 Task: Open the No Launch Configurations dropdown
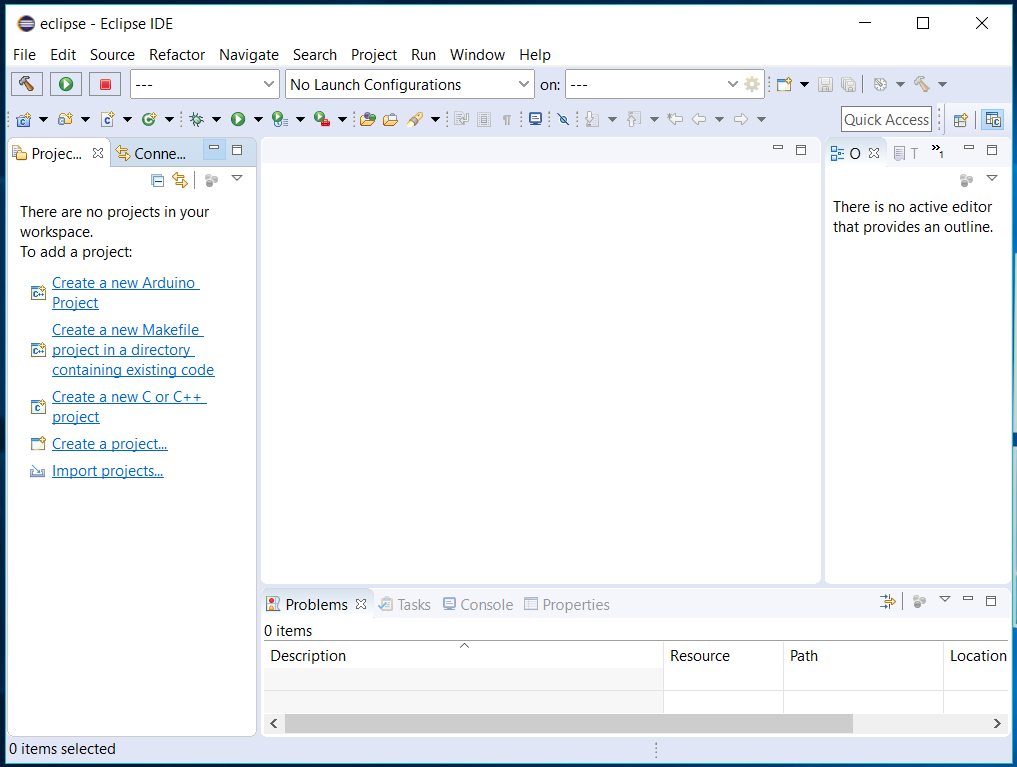(x=409, y=84)
